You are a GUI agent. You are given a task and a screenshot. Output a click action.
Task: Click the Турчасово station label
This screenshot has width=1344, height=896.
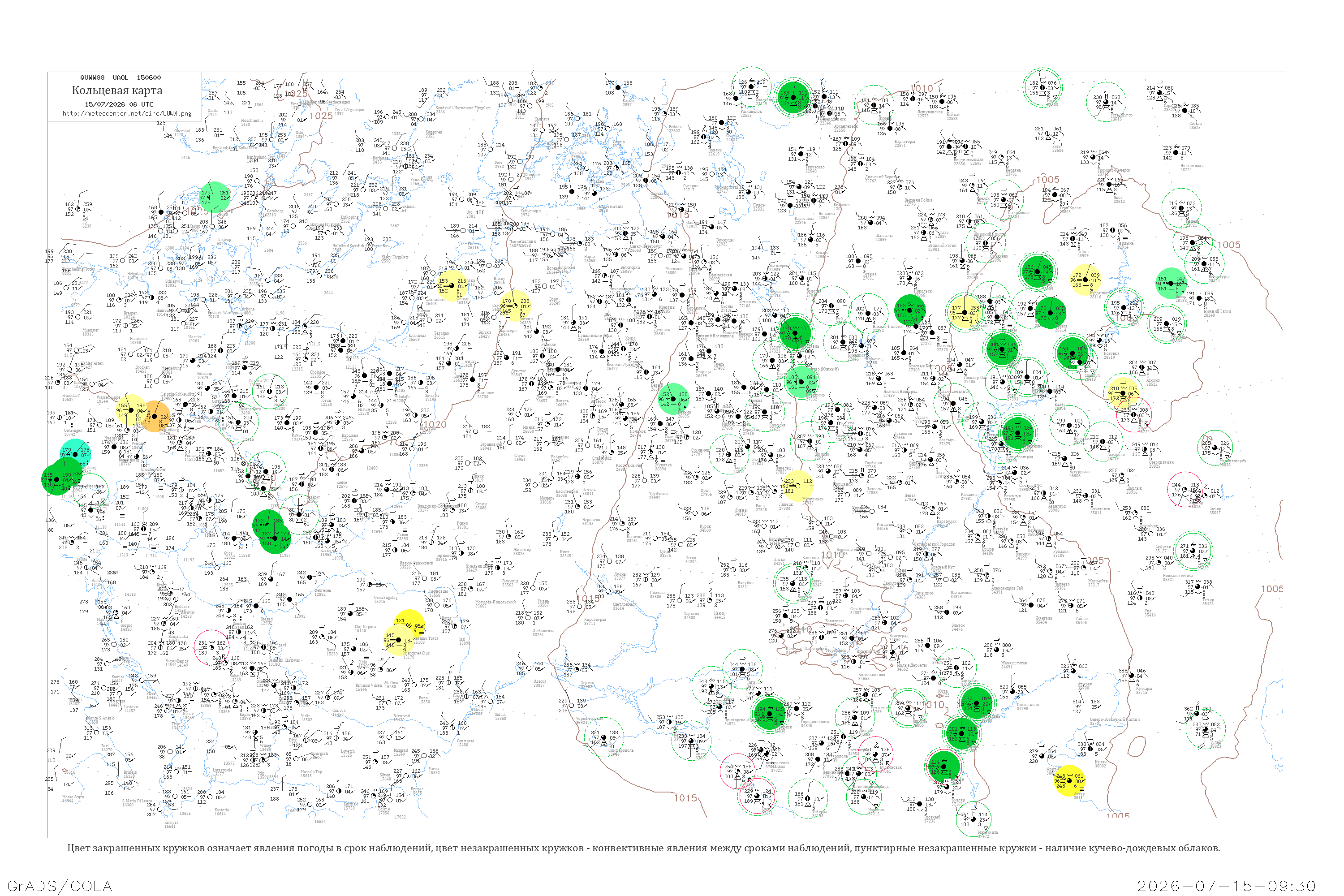point(815,167)
